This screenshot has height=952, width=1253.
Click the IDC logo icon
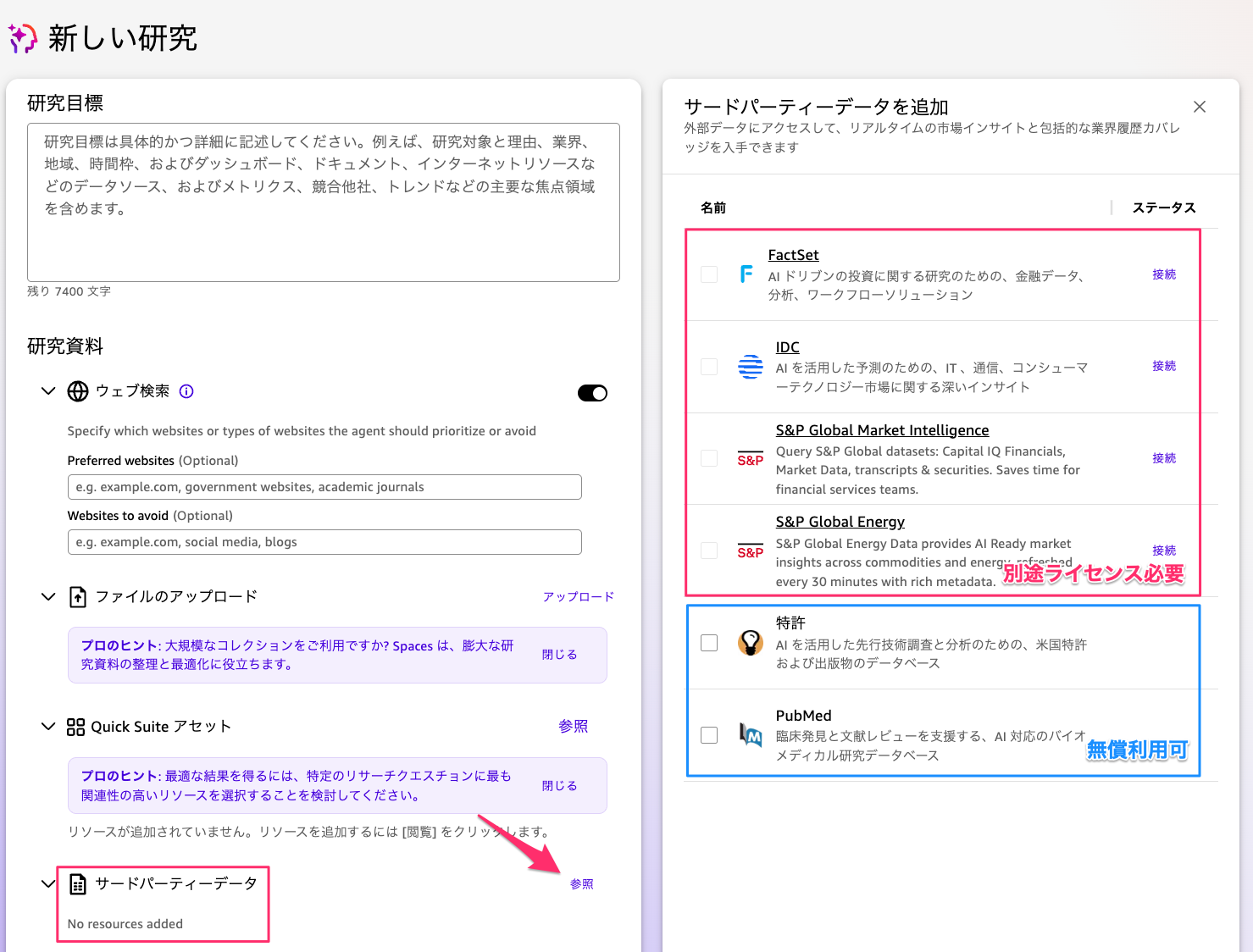tap(750, 366)
